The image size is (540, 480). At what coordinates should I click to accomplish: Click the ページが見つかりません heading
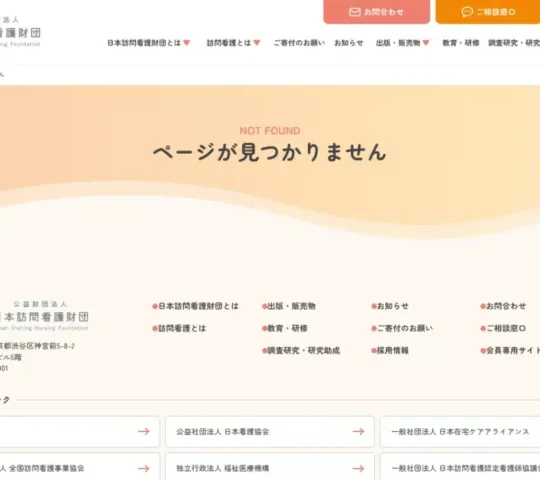point(270,152)
